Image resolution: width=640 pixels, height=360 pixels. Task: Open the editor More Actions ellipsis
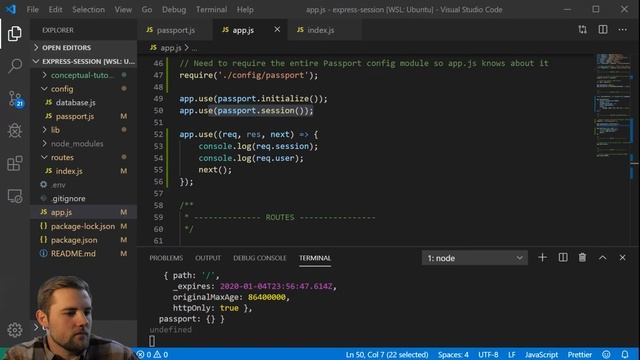622,29
